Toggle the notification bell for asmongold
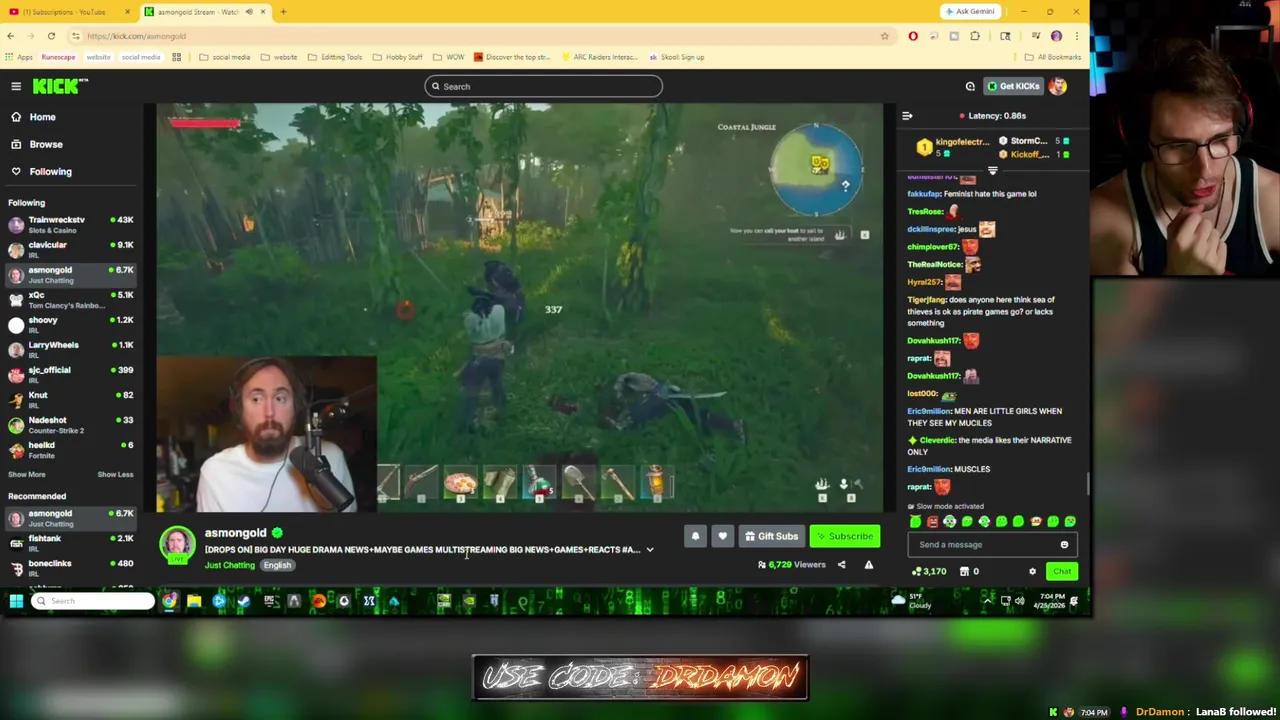The image size is (1280, 720). pyautogui.click(x=695, y=536)
